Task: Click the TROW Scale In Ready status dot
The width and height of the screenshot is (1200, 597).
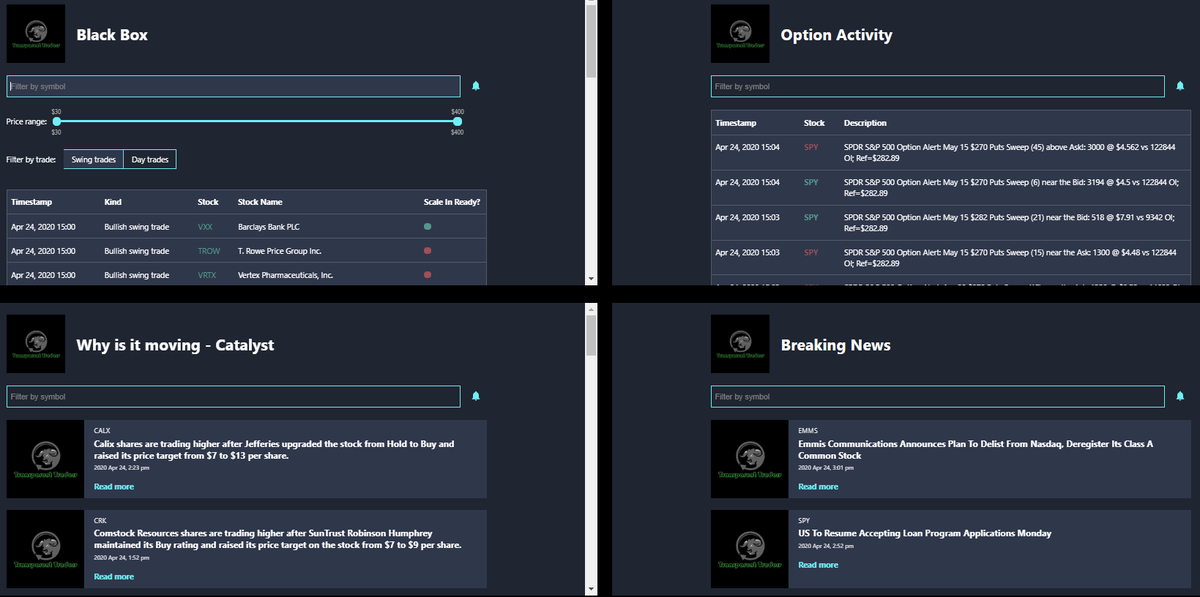Action: coord(428,251)
